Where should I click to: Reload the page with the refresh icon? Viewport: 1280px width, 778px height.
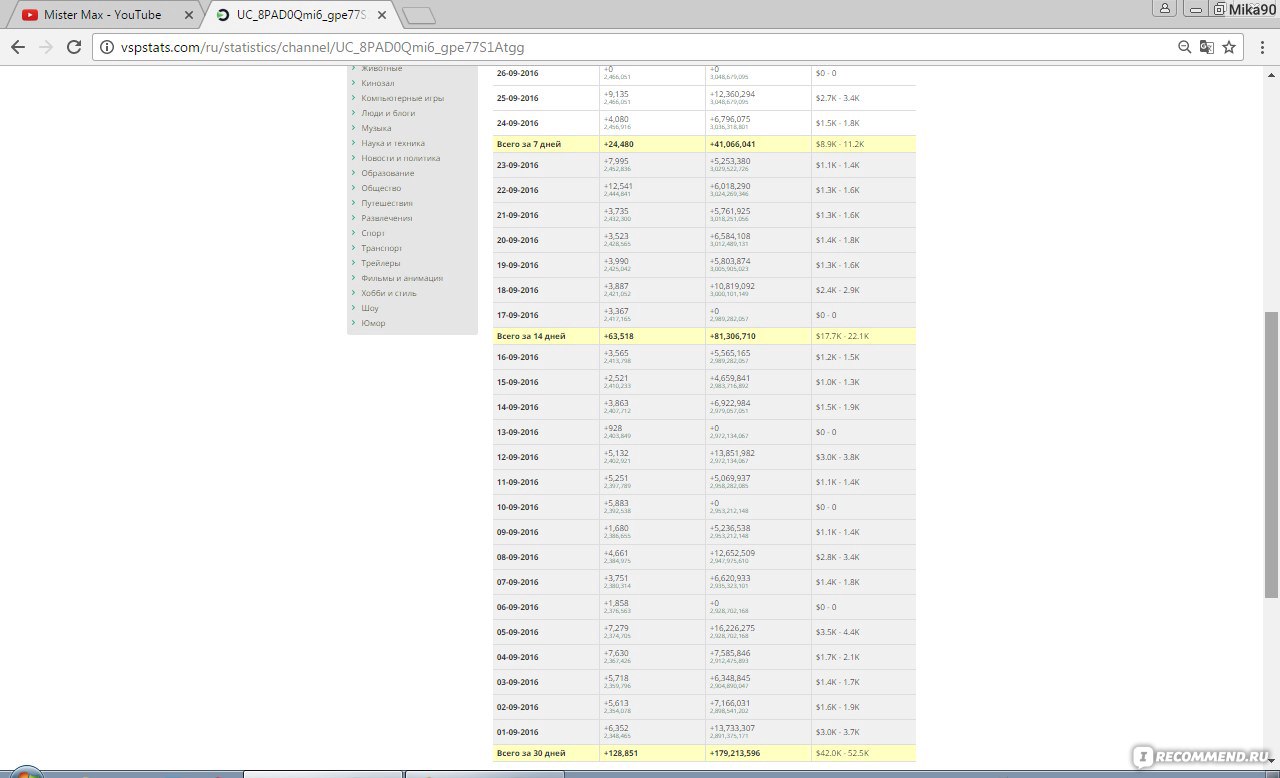[74, 47]
